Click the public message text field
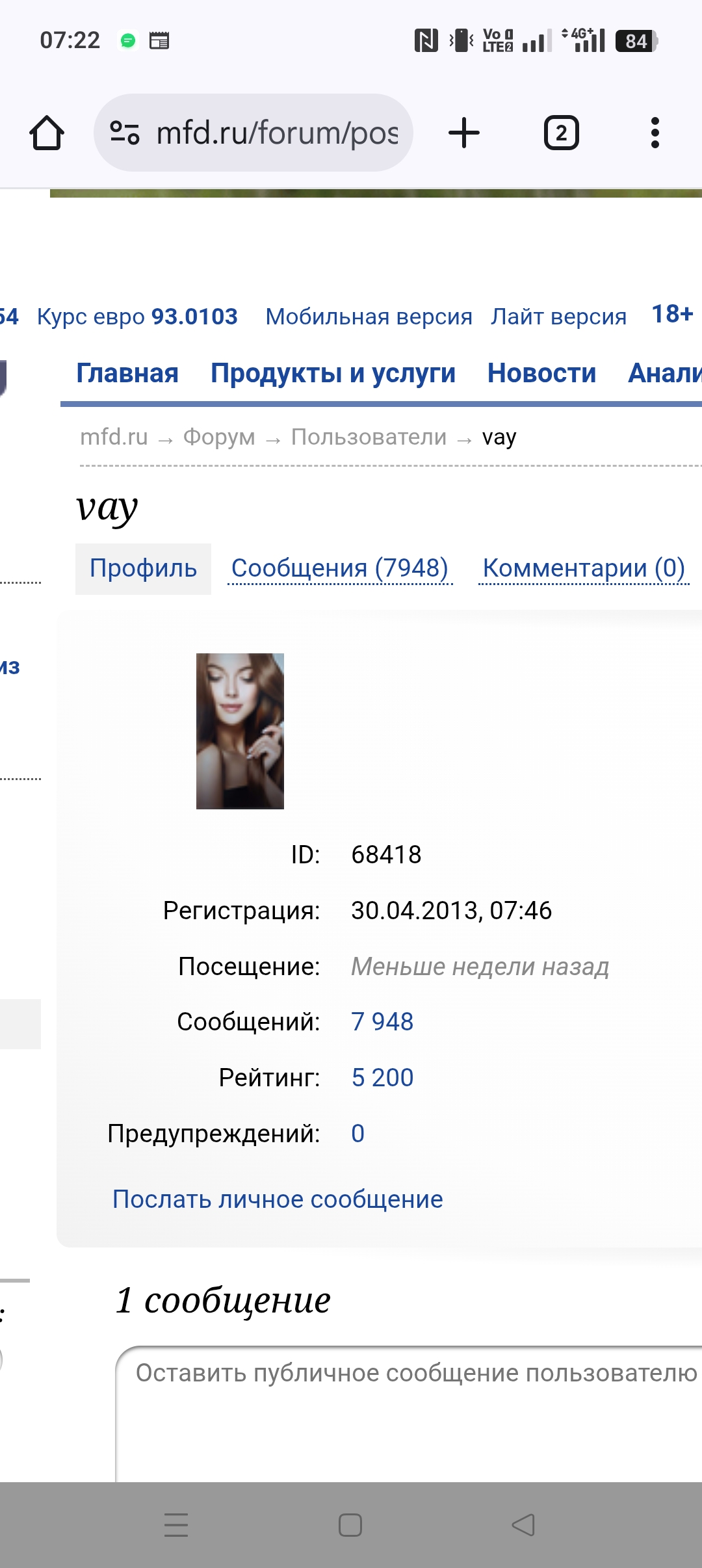 click(409, 1414)
